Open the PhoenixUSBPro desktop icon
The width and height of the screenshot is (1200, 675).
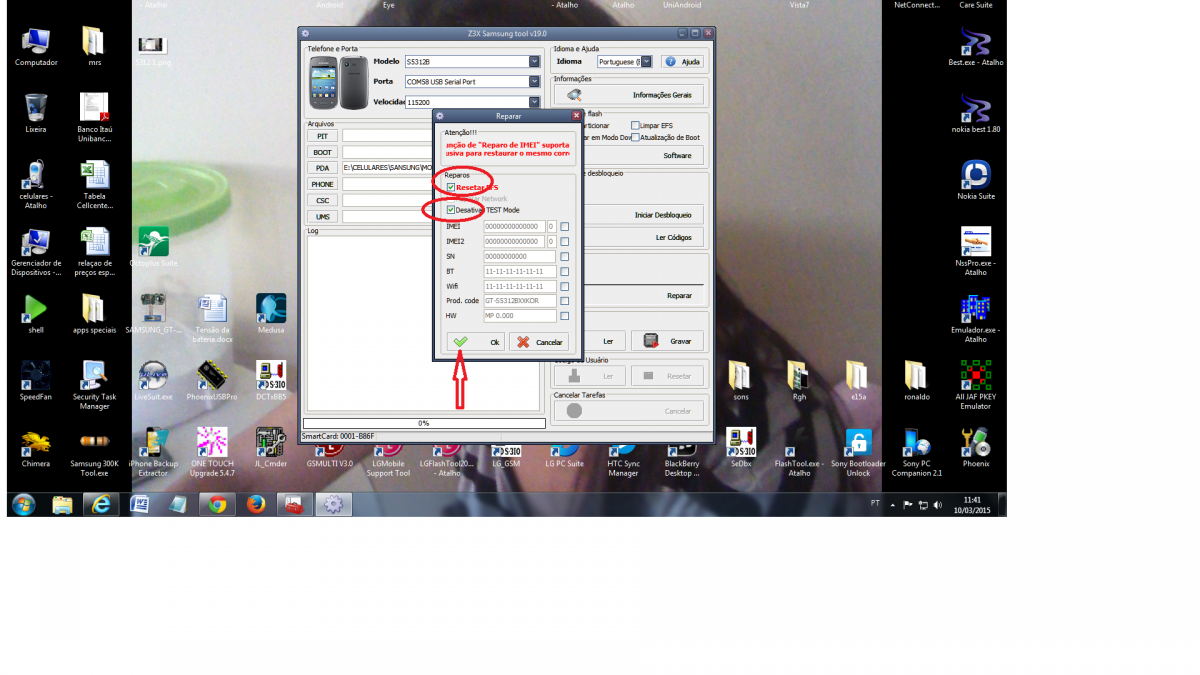(212, 381)
